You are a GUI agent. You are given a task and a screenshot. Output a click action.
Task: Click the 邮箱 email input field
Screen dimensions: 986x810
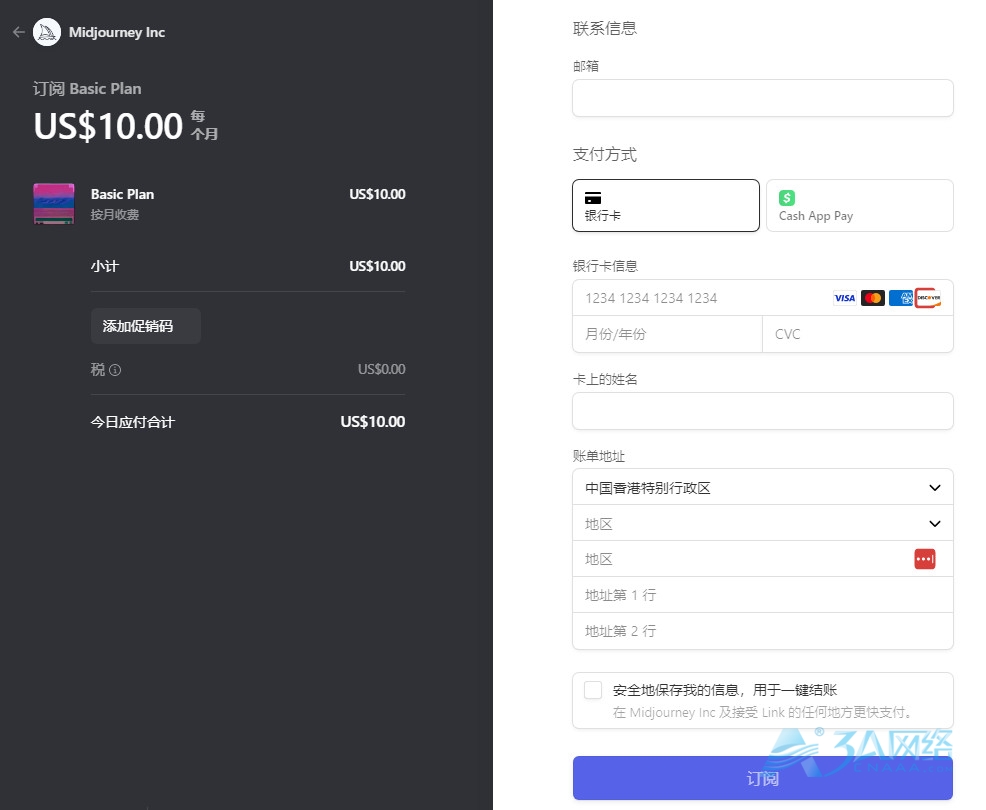[762, 98]
